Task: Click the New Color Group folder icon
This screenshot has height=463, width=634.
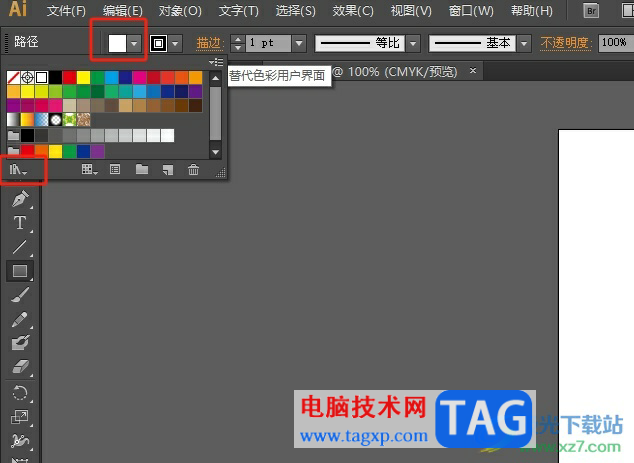Action: click(142, 169)
